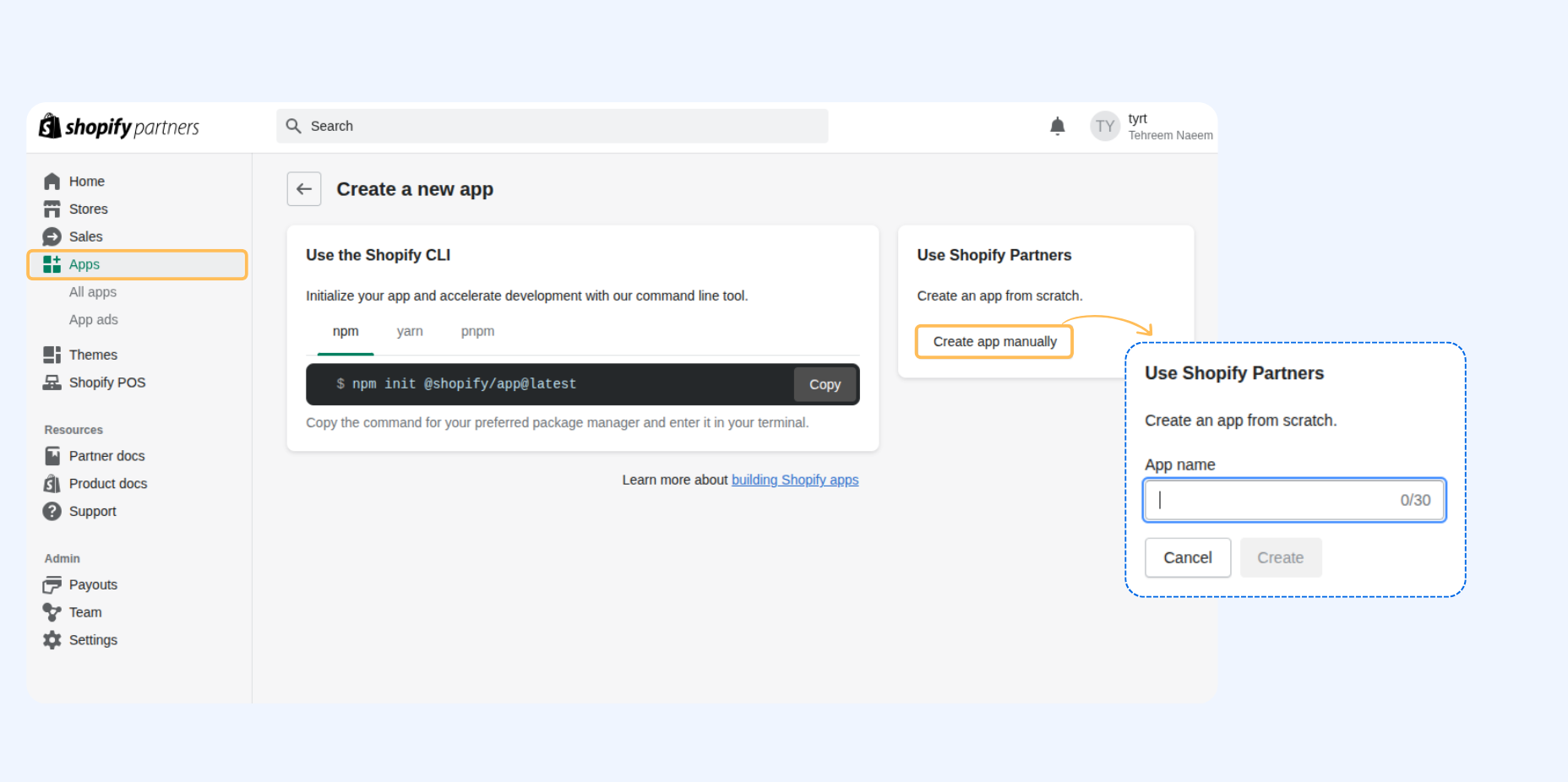Image resolution: width=1568 pixels, height=782 pixels.
Task: Click the TY user avatar
Action: click(1105, 127)
